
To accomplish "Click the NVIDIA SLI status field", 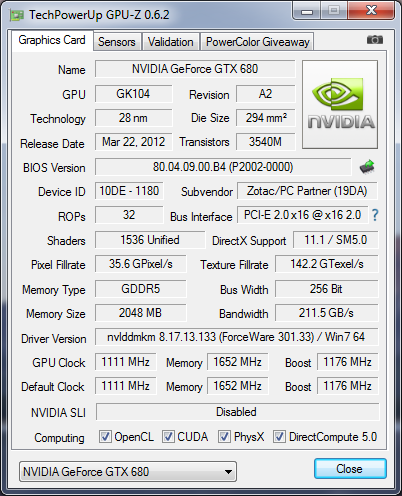I will 237,412.
